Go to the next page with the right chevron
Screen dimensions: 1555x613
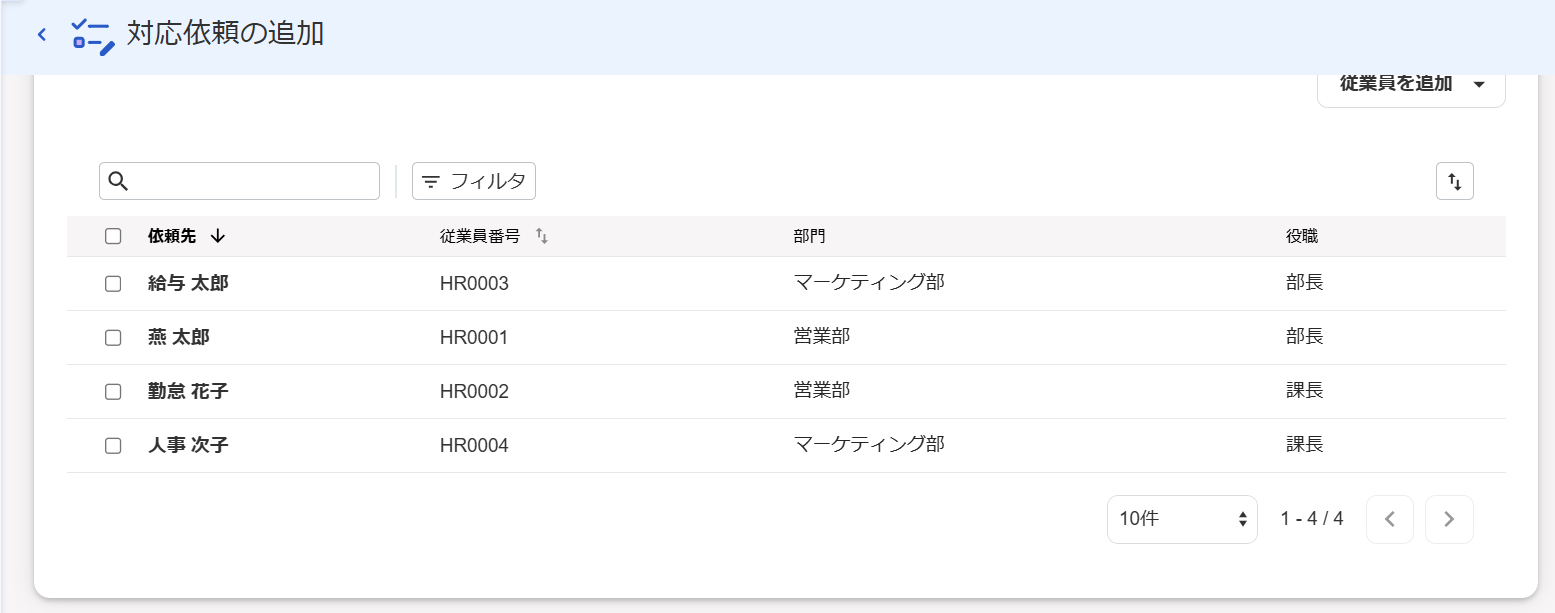pos(1449,519)
